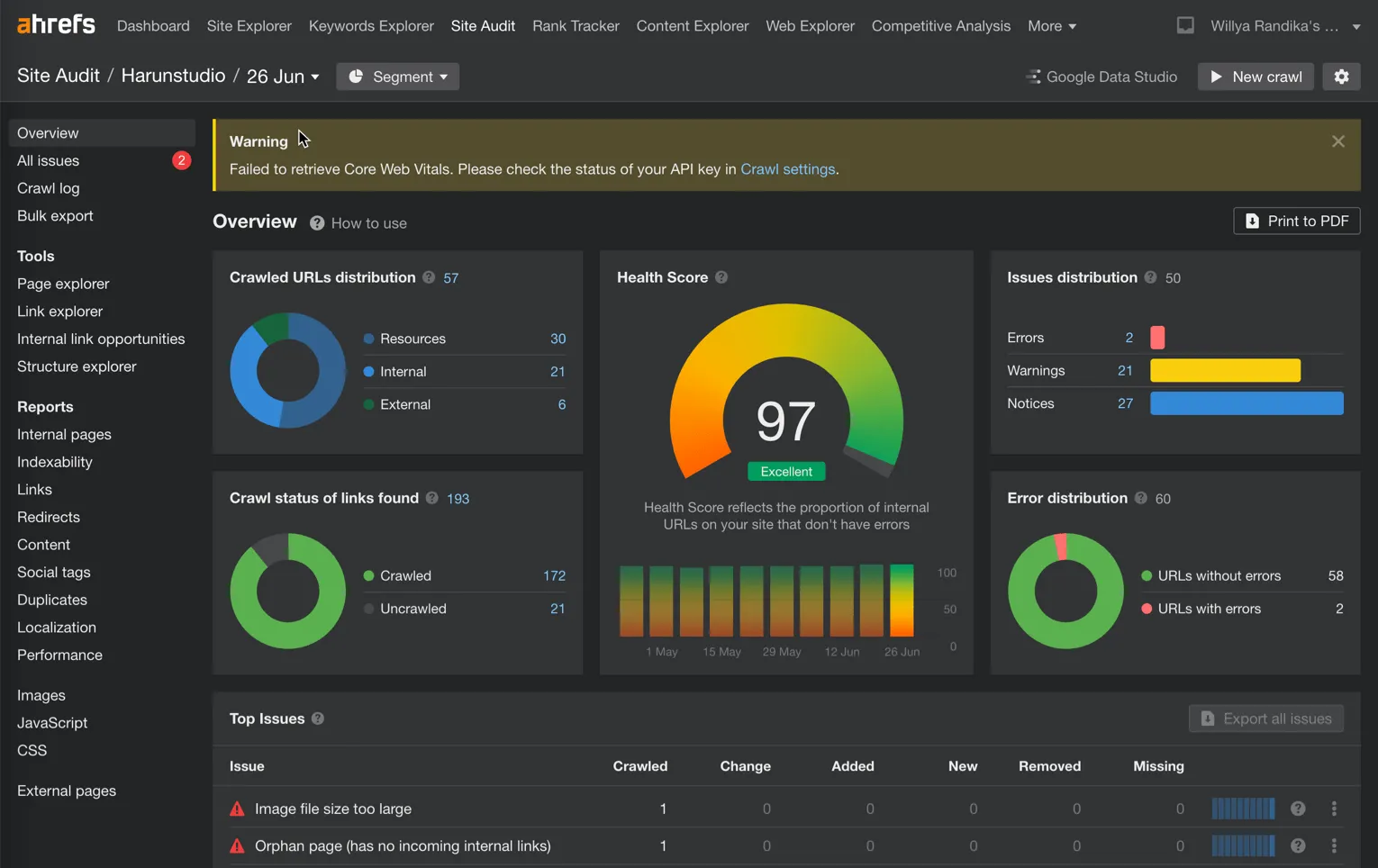Viewport: 1378px width, 868px height.
Task: Click the blue Notices bar
Action: (x=1247, y=403)
